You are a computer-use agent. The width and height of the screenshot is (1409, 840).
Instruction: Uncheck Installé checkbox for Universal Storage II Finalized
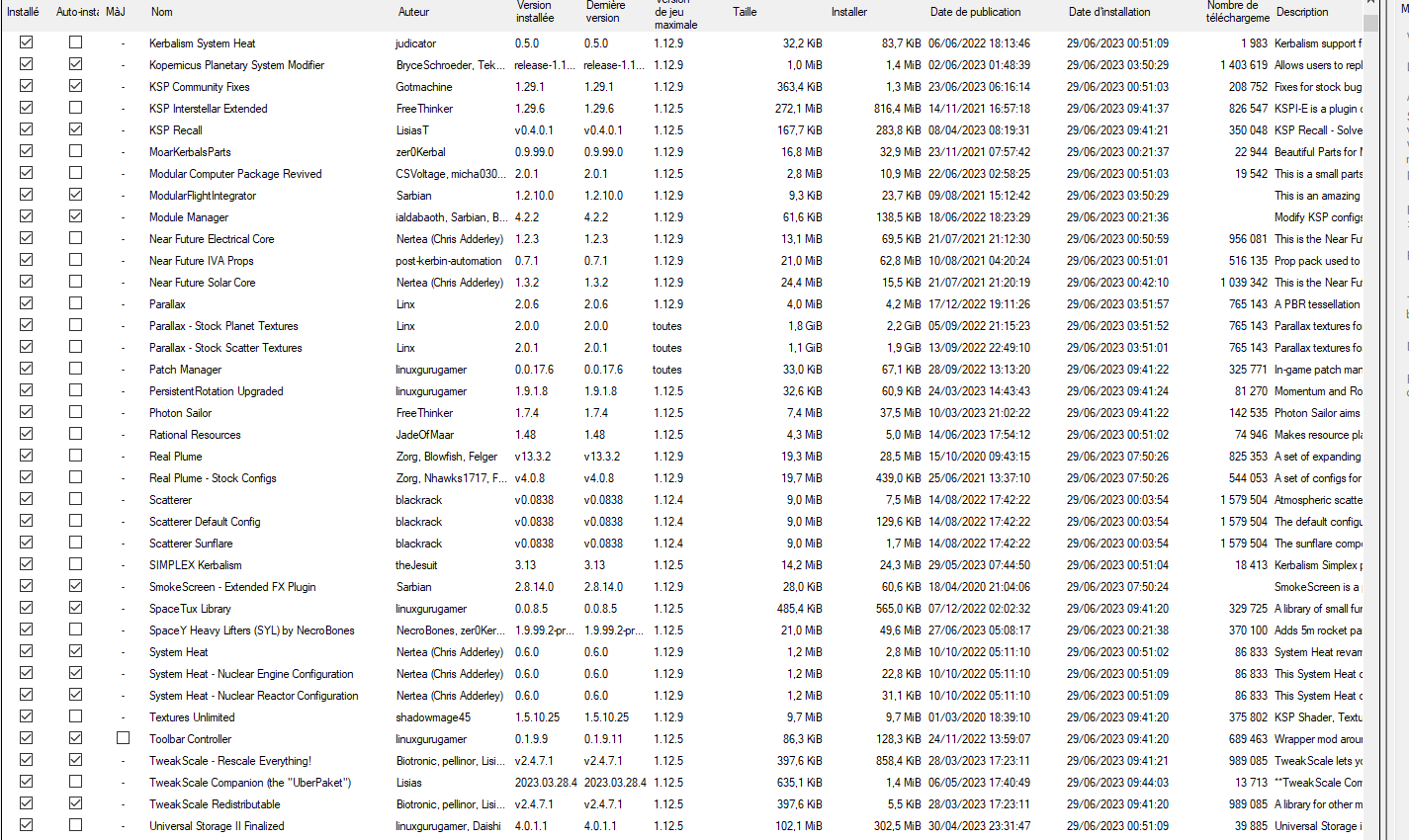click(x=26, y=825)
